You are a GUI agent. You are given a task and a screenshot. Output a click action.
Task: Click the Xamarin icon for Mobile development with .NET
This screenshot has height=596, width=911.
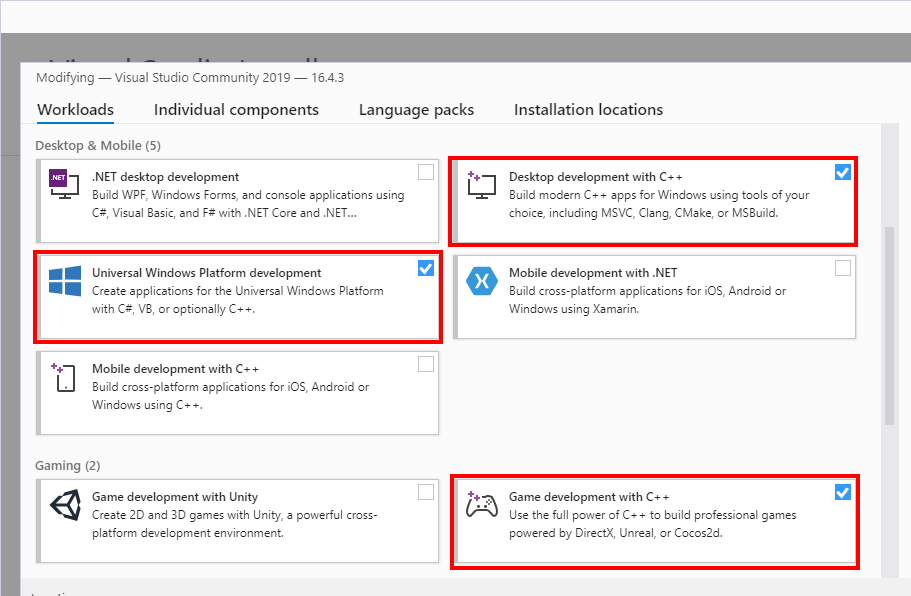pos(482,281)
